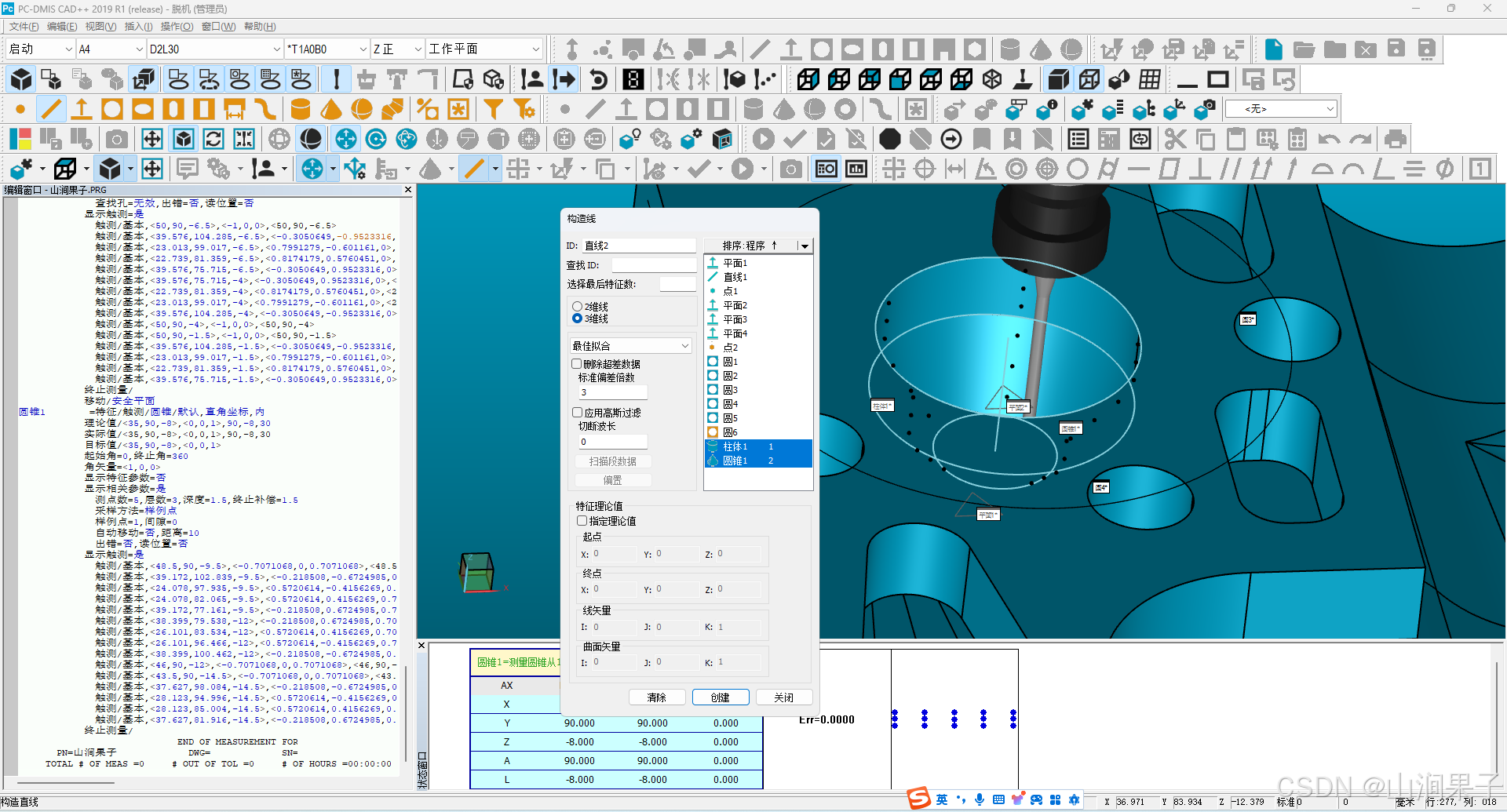
Task: Create a new file with blue page icon
Action: (x=1274, y=49)
